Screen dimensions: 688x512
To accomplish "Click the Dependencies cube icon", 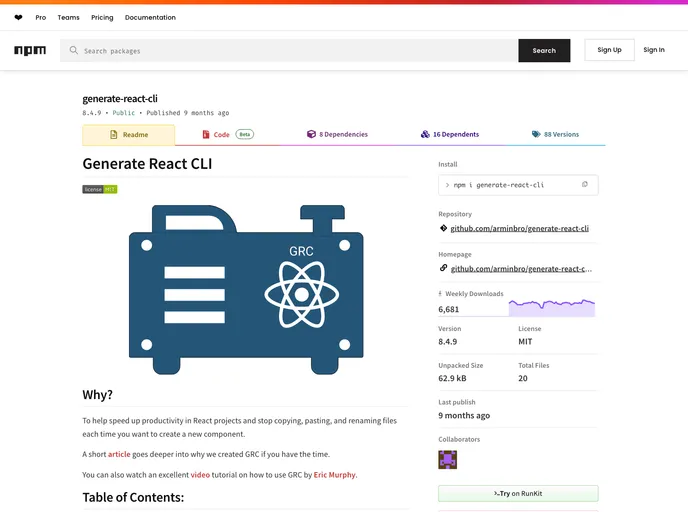I will [x=311, y=134].
